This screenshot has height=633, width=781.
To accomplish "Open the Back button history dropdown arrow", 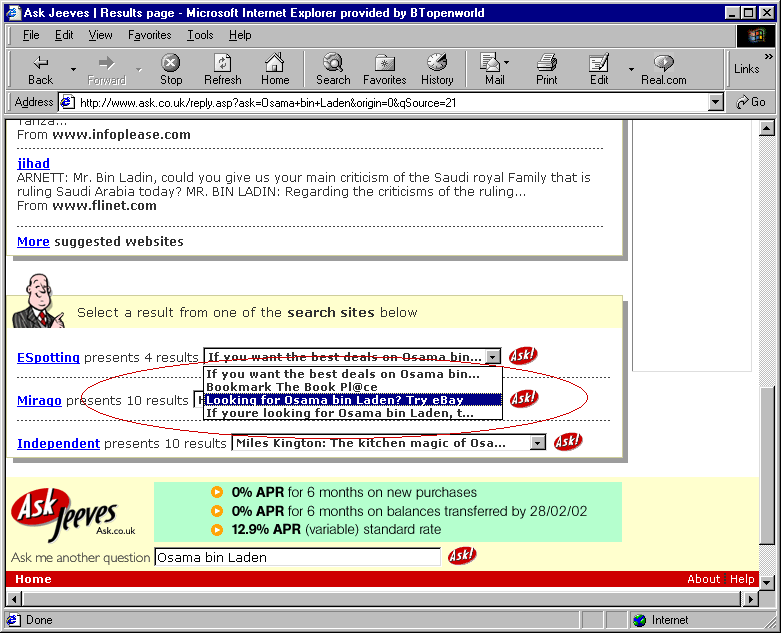I will point(73,69).
